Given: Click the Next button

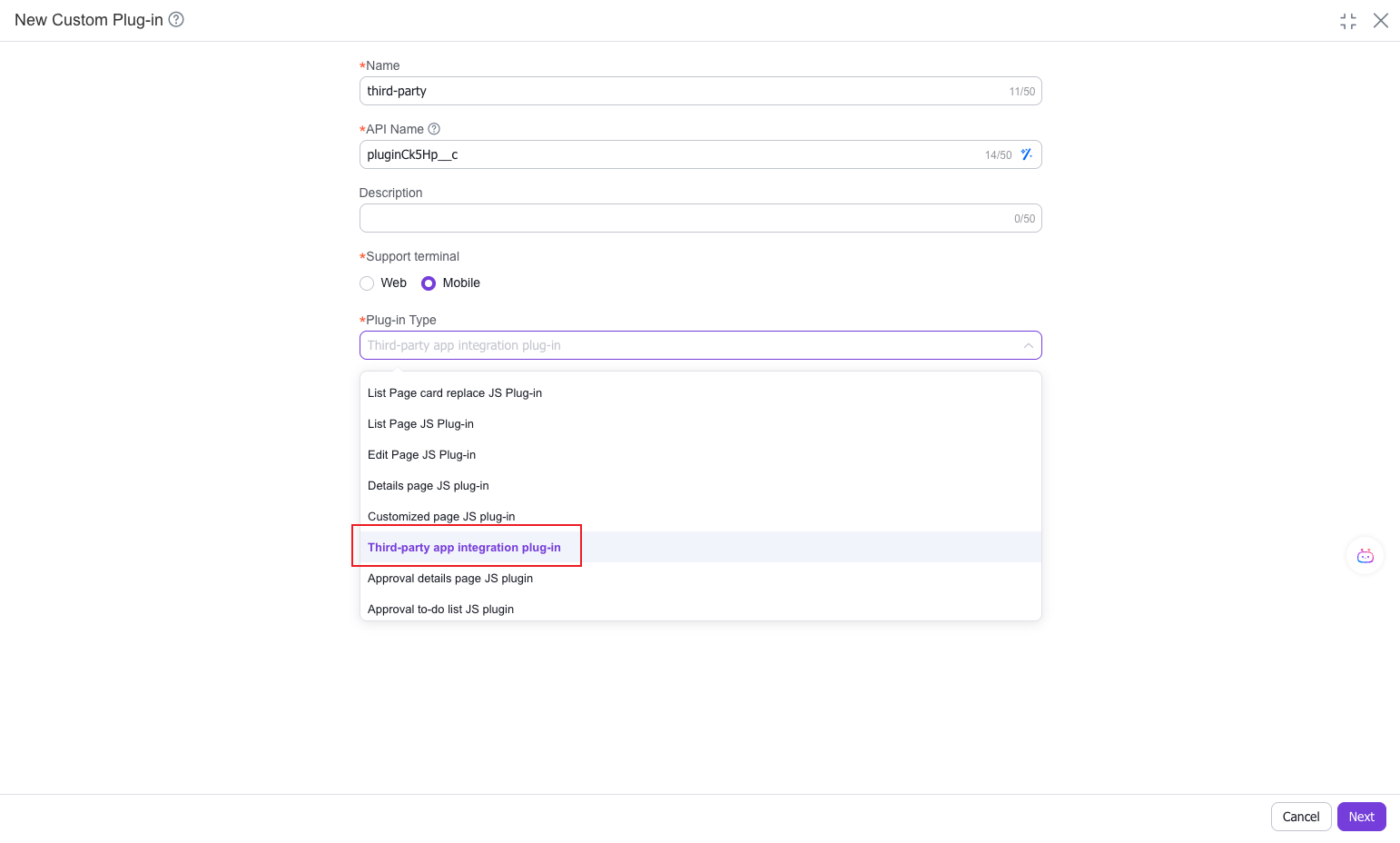Looking at the screenshot, I should pos(1361,816).
